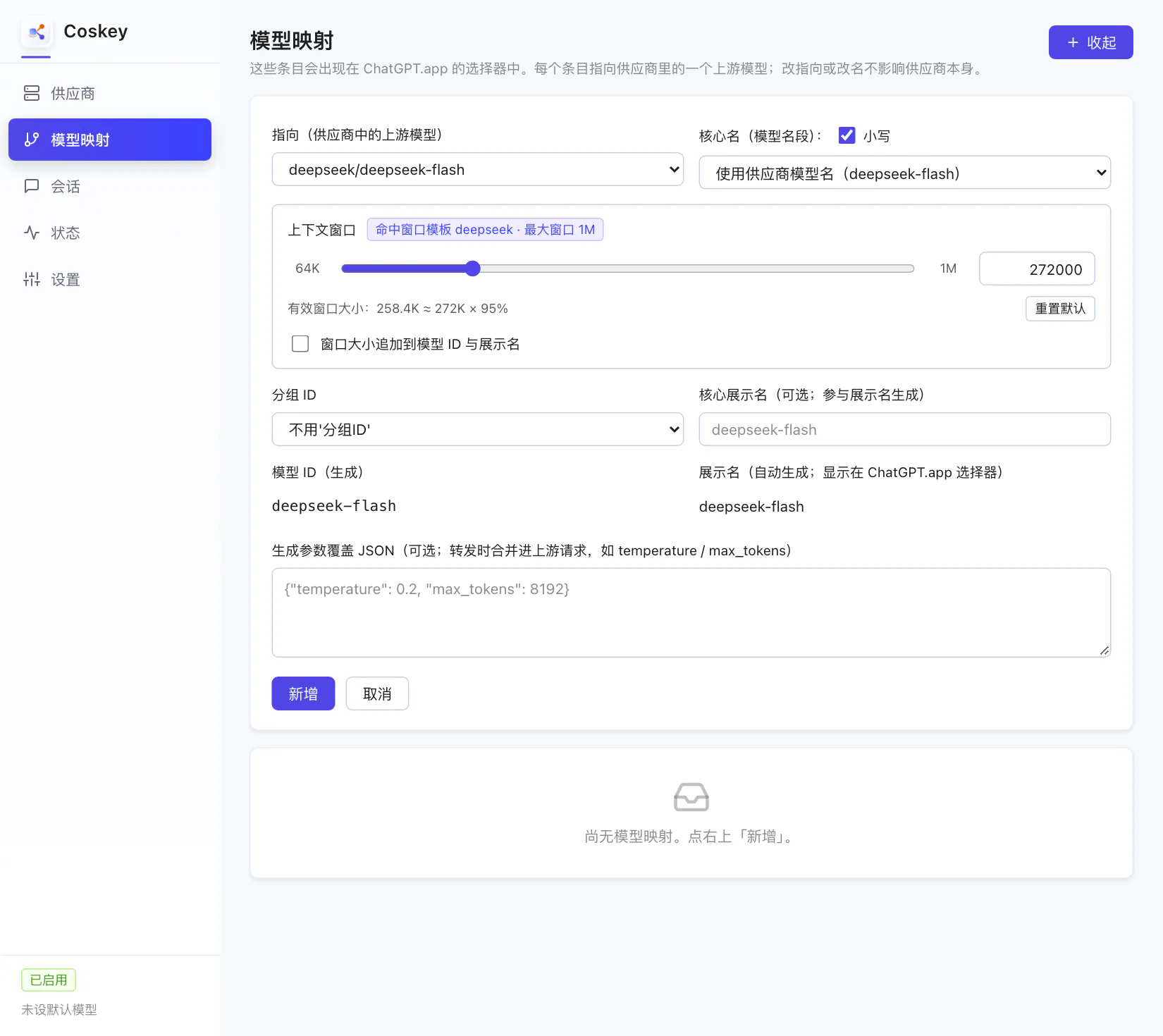Go to the 会话 sidebar page

coord(110,186)
